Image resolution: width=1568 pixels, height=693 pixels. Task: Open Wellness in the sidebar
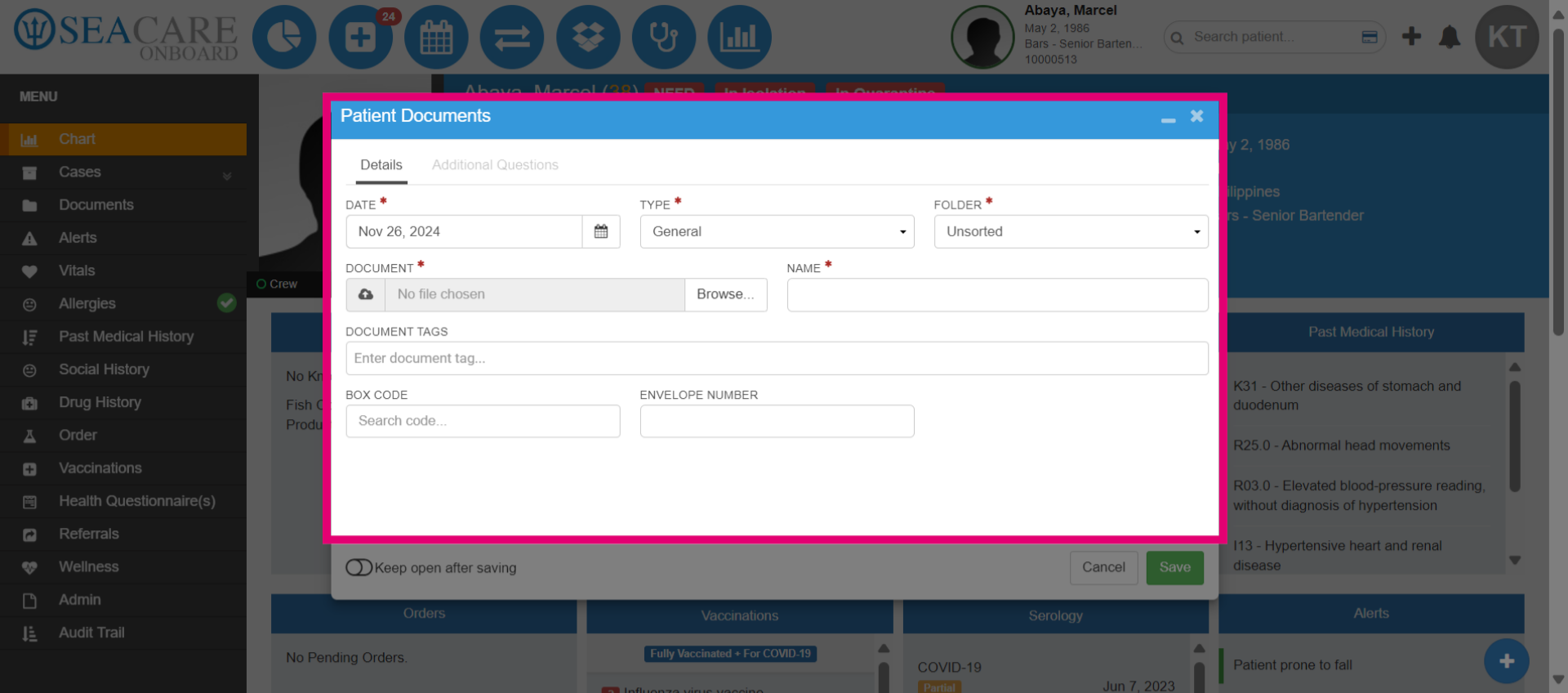[123, 567]
